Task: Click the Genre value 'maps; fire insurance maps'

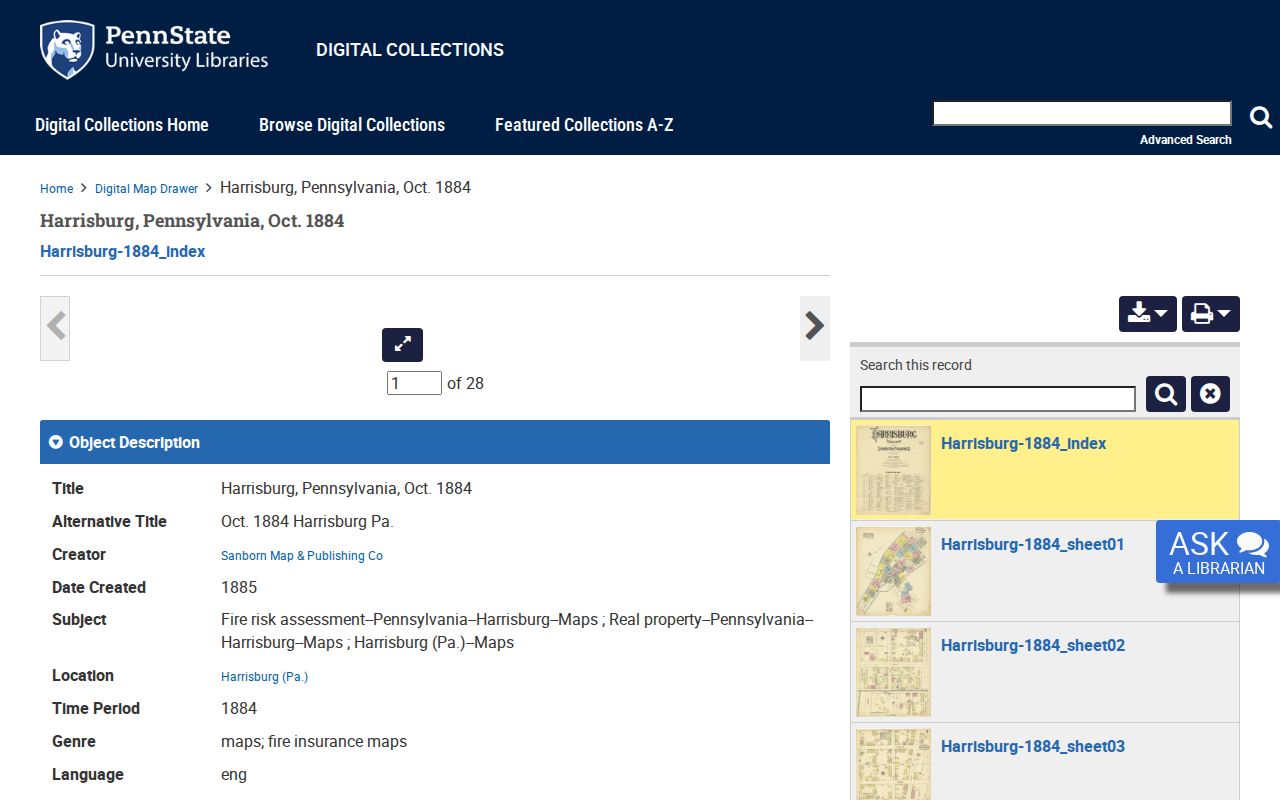Action: click(314, 742)
